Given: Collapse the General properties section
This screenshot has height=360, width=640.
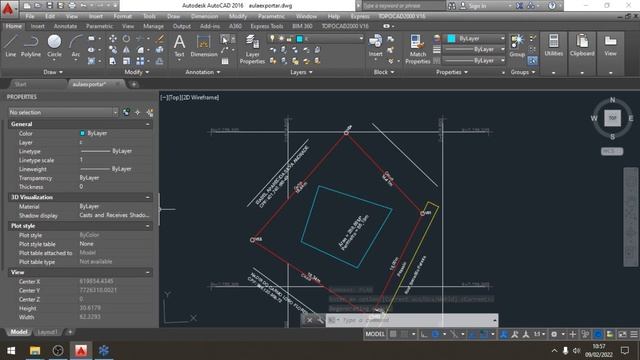Looking at the screenshot, I should [148, 124].
